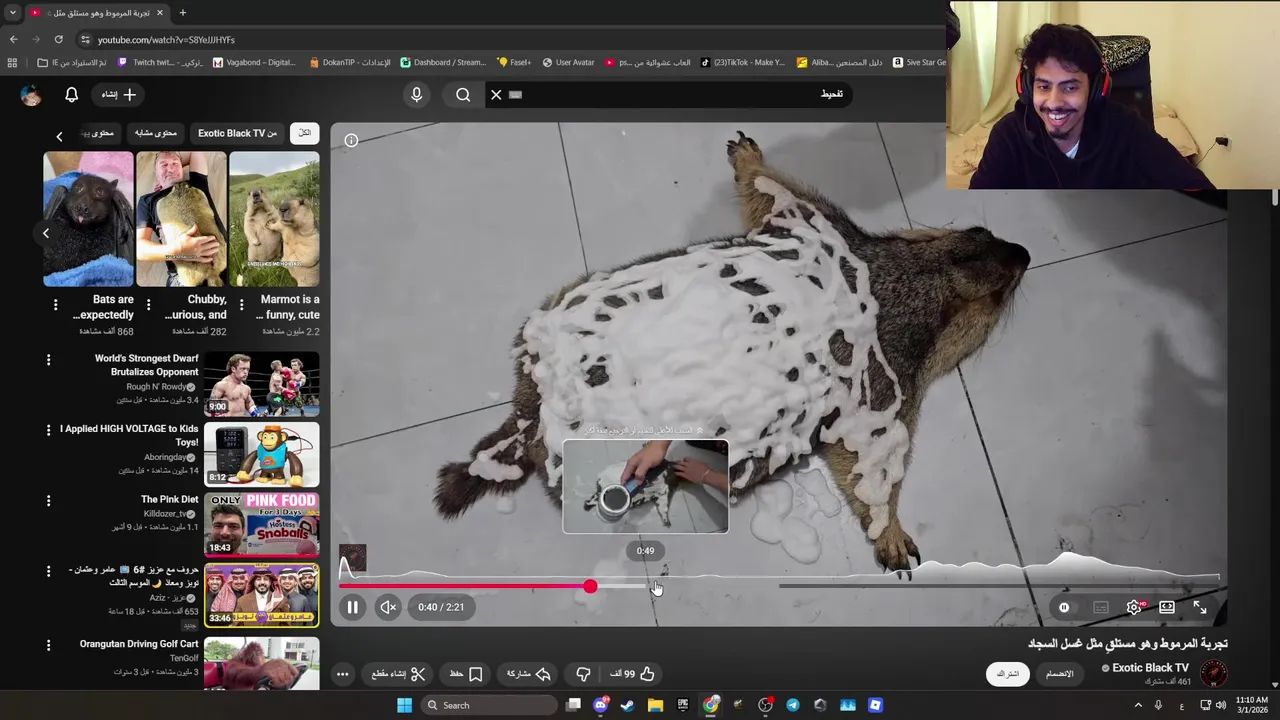Switch to theater mode view

click(1167, 607)
